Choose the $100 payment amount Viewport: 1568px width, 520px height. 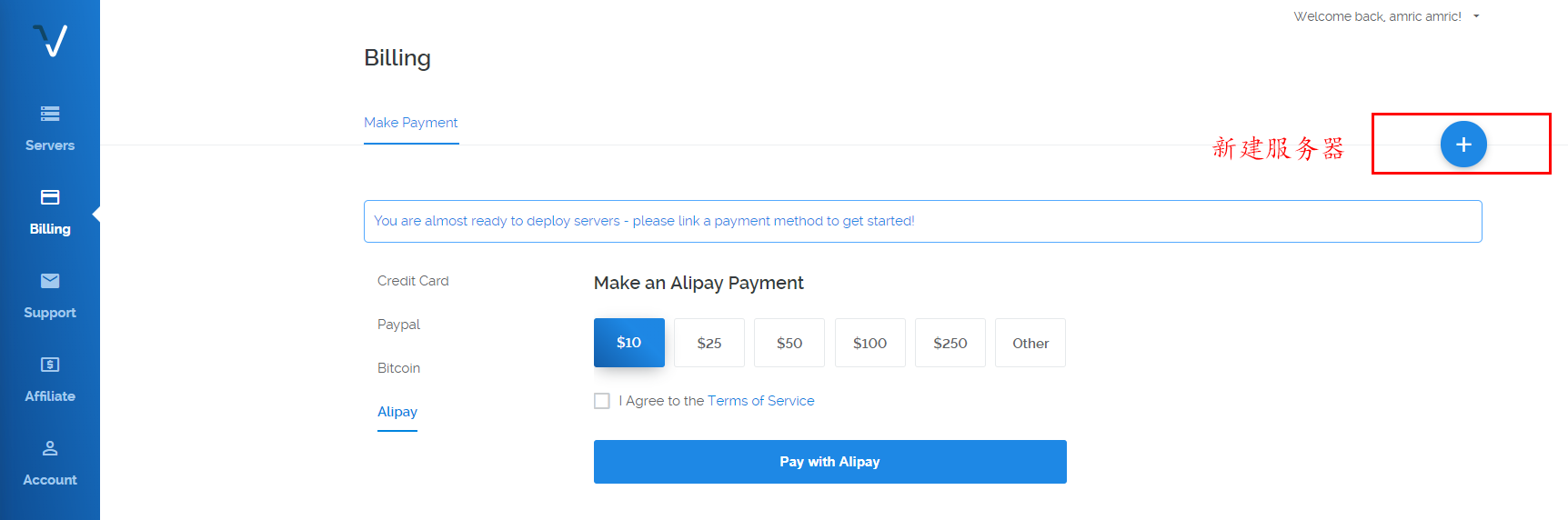870,343
